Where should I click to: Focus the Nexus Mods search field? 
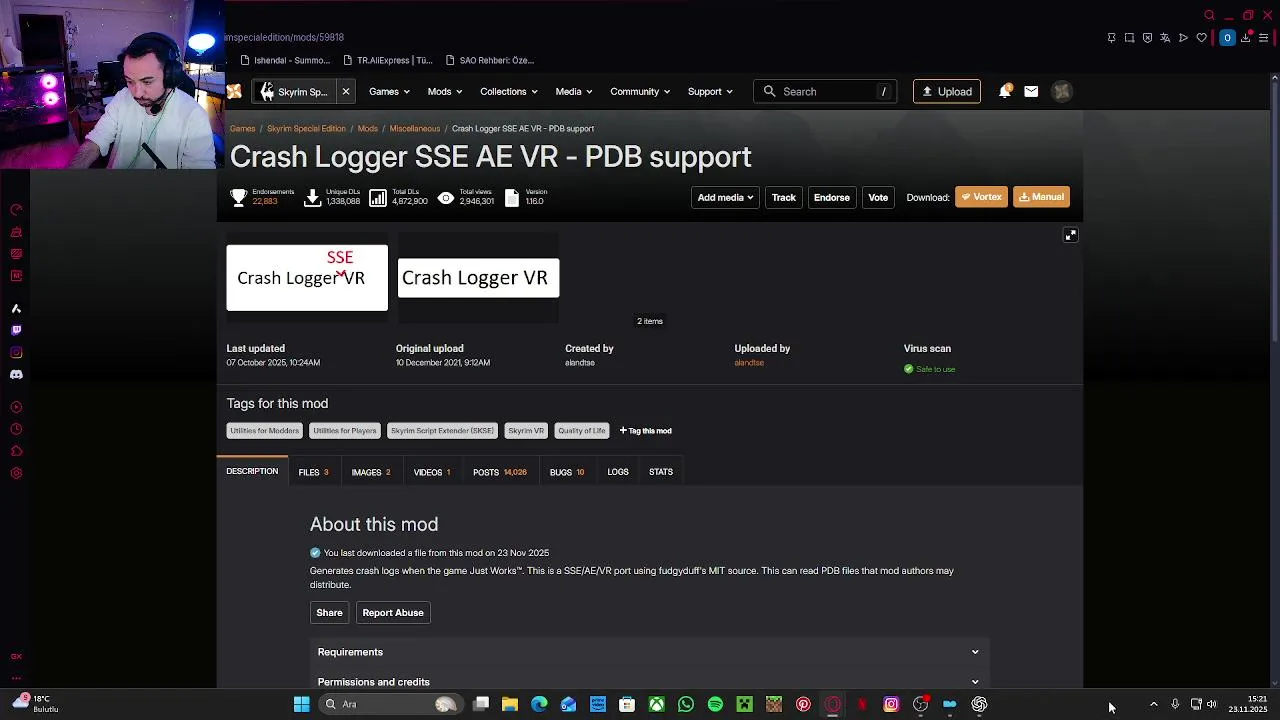(825, 91)
